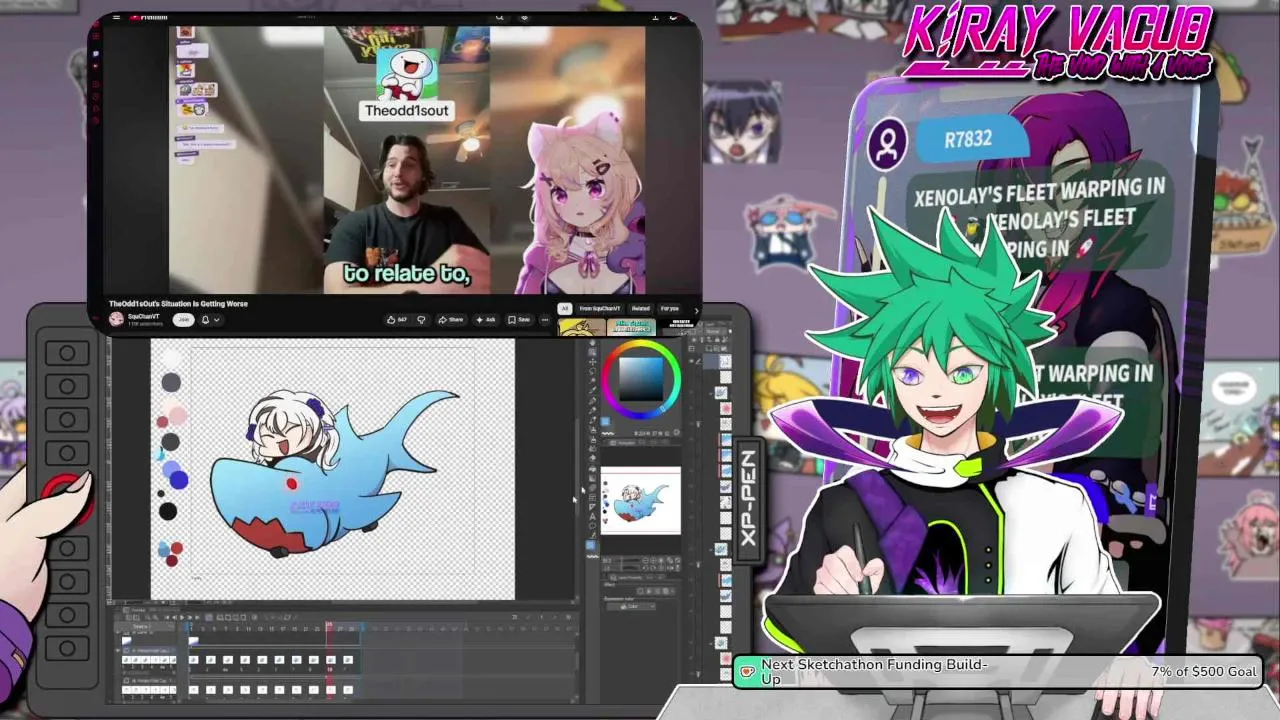Open the SquChanVT channel avatar

click(x=117, y=319)
